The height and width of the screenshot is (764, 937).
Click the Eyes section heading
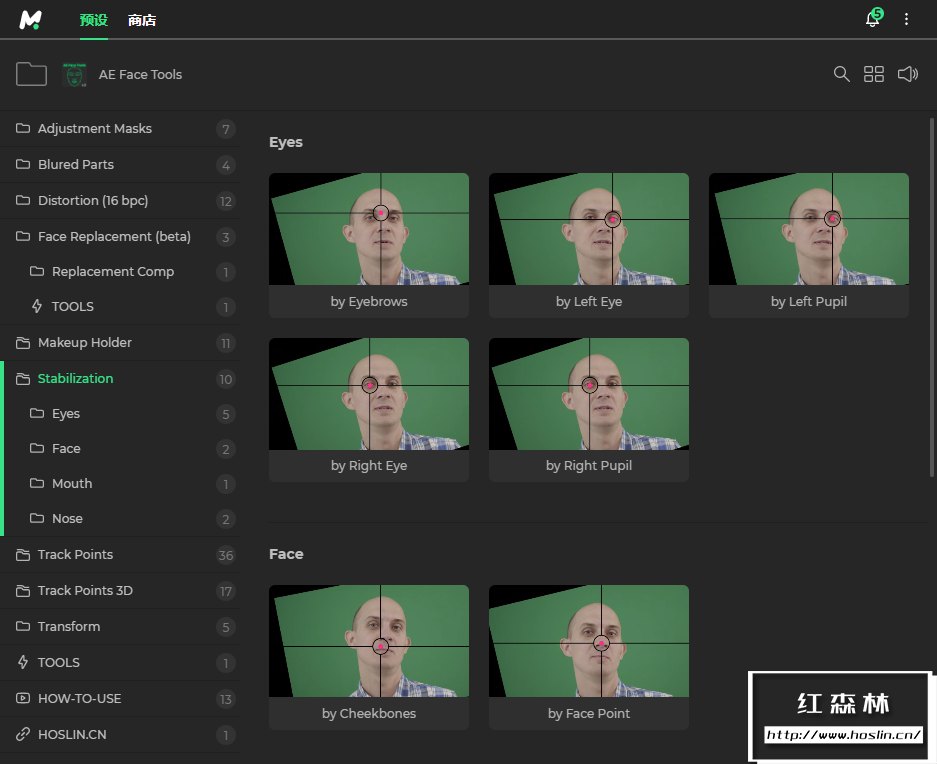tap(286, 142)
